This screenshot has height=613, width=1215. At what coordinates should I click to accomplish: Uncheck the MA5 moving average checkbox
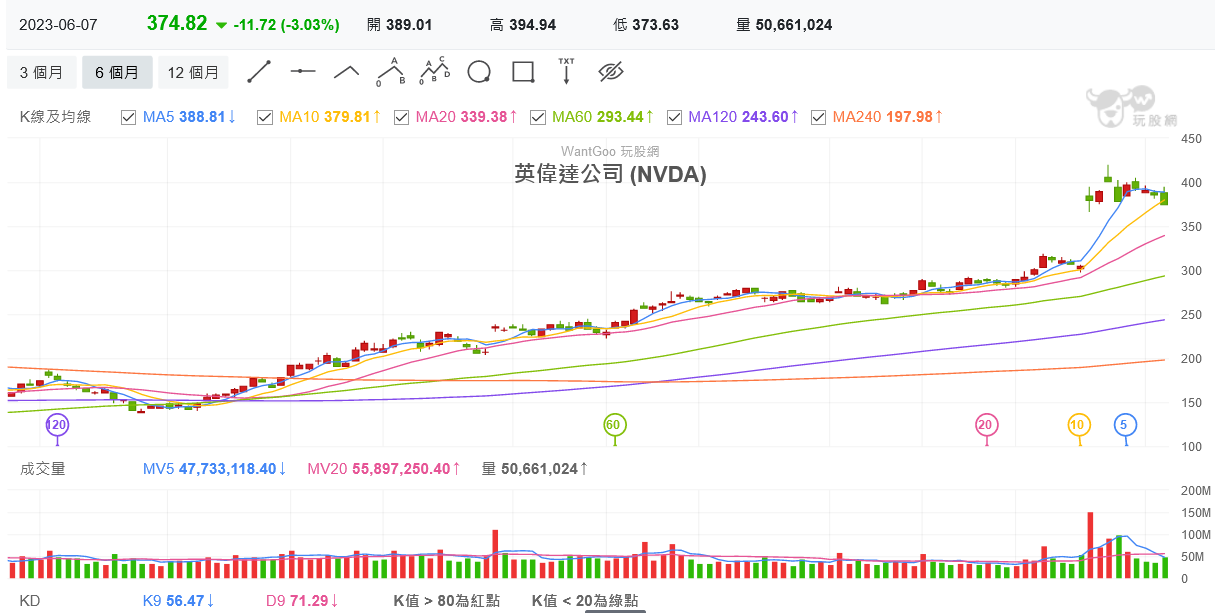click(128, 117)
